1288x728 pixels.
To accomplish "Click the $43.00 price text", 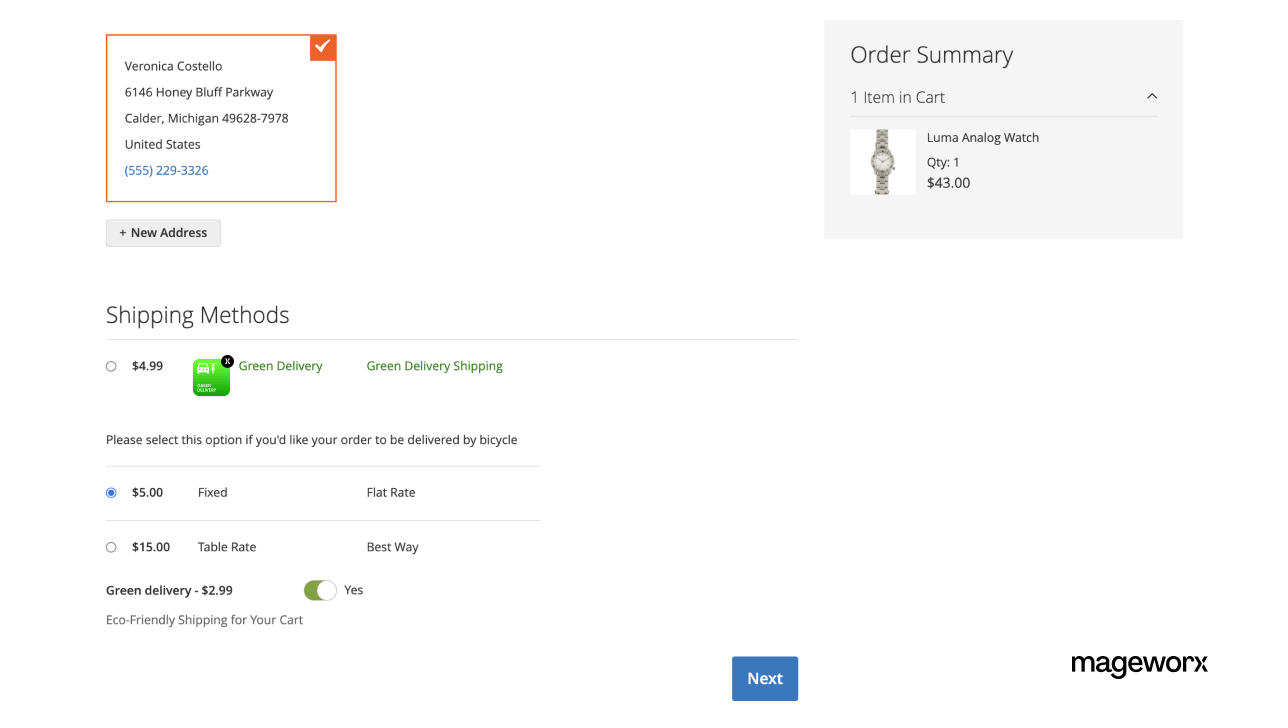I will tap(948, 182).
